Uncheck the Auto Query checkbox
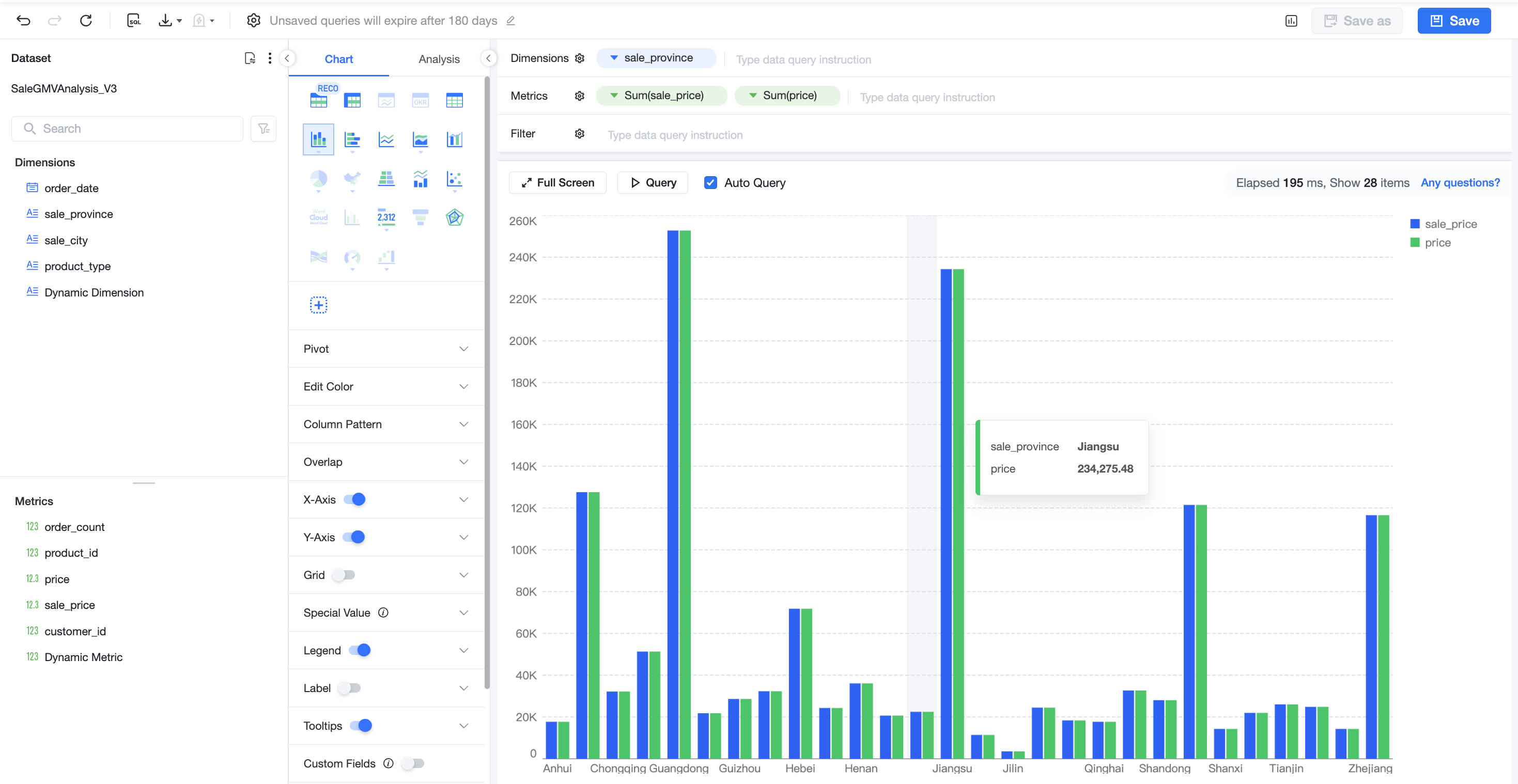 coord(710,183)
